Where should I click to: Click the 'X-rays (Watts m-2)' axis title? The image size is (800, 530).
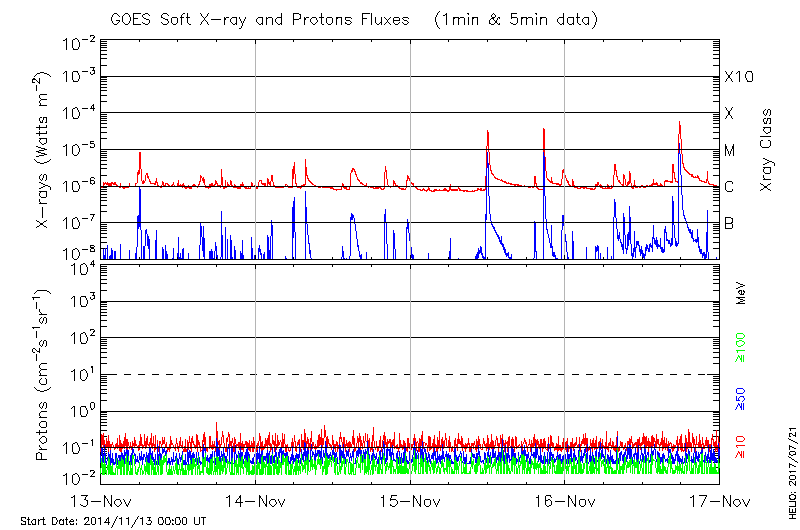tap(43, 150)
